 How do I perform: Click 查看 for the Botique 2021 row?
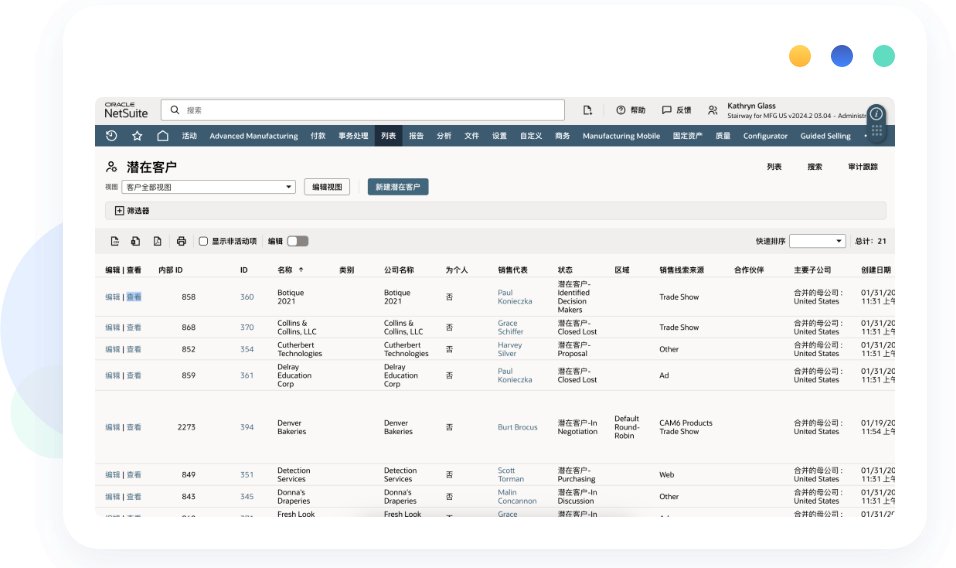point(134,297)
